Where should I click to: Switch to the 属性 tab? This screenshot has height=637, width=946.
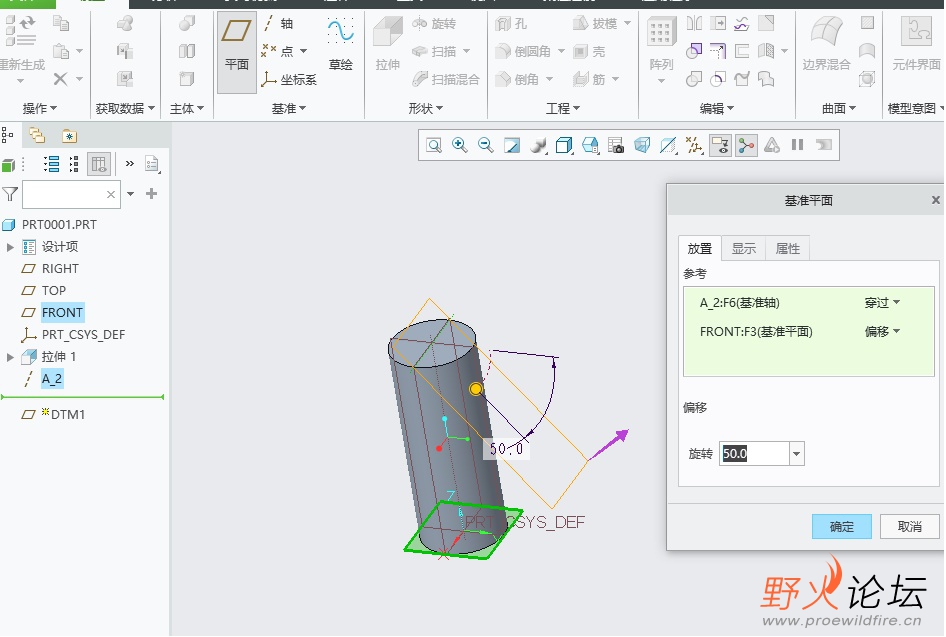click(x=788, y=249)
